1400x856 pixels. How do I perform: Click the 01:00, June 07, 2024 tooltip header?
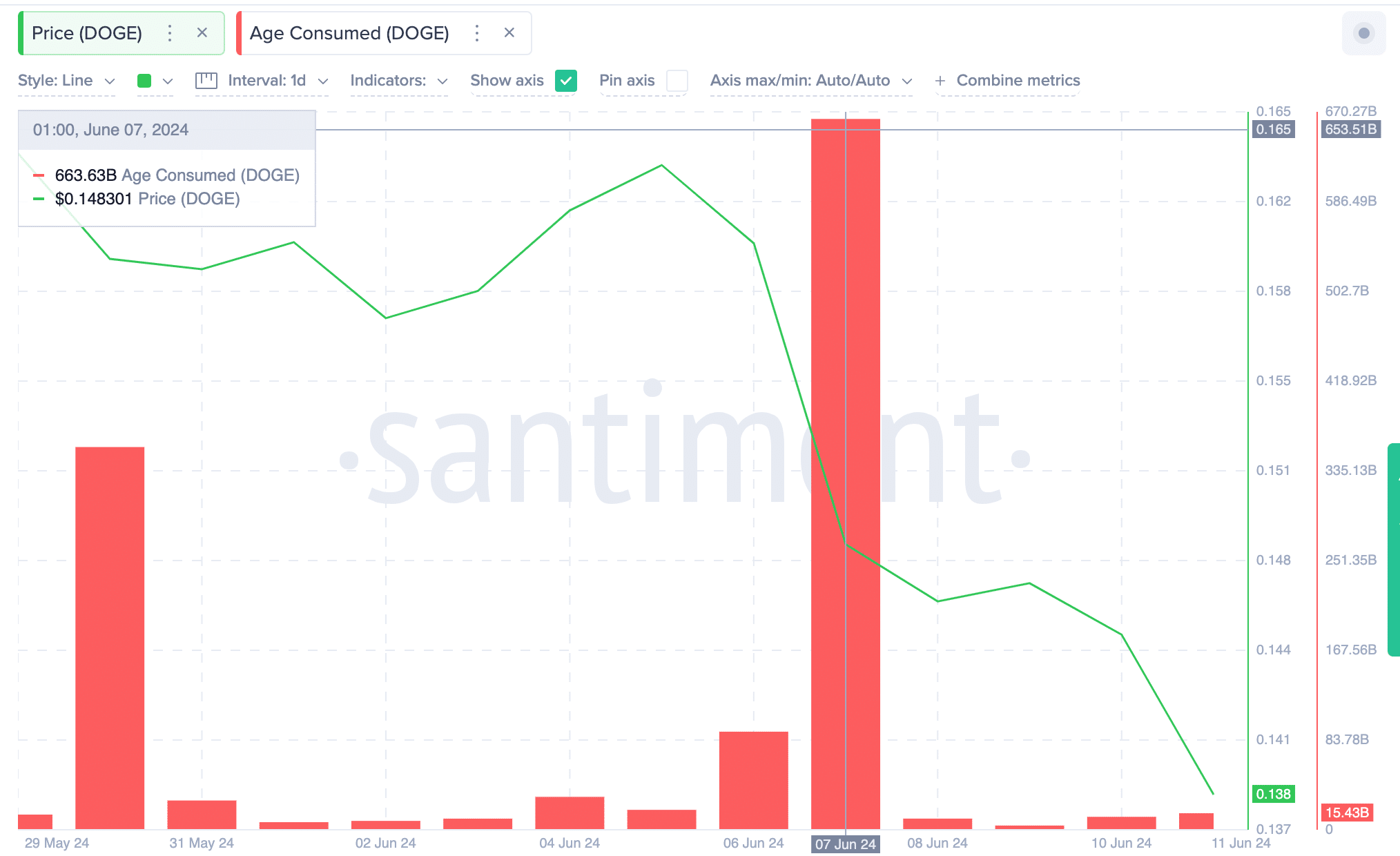pyautogui.click(x=167, y=130)
